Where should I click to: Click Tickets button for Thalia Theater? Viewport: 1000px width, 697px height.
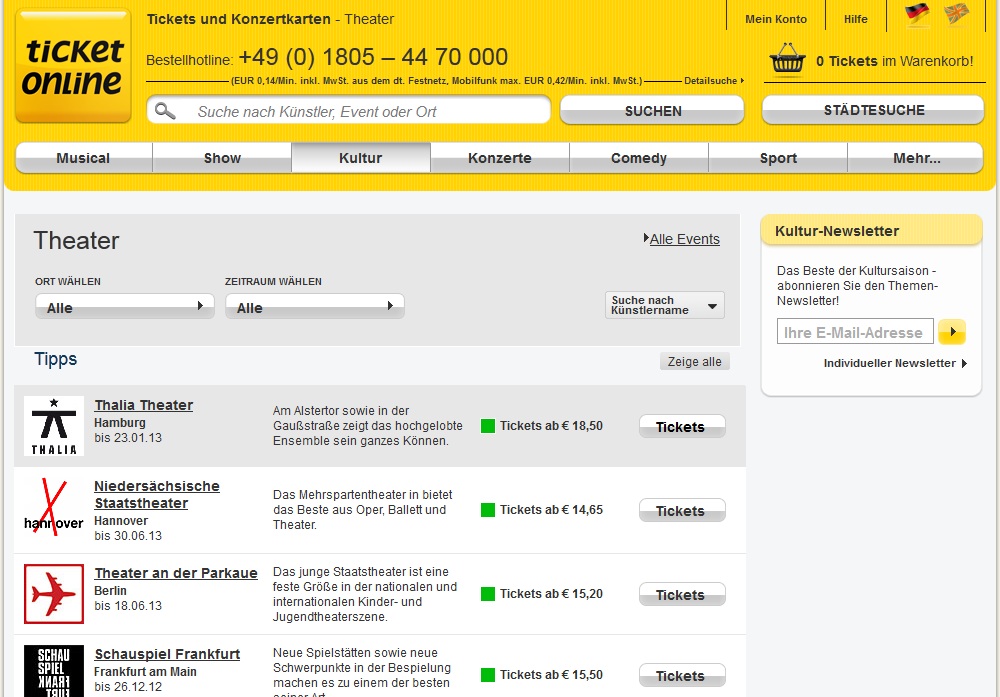coord(682,427)
